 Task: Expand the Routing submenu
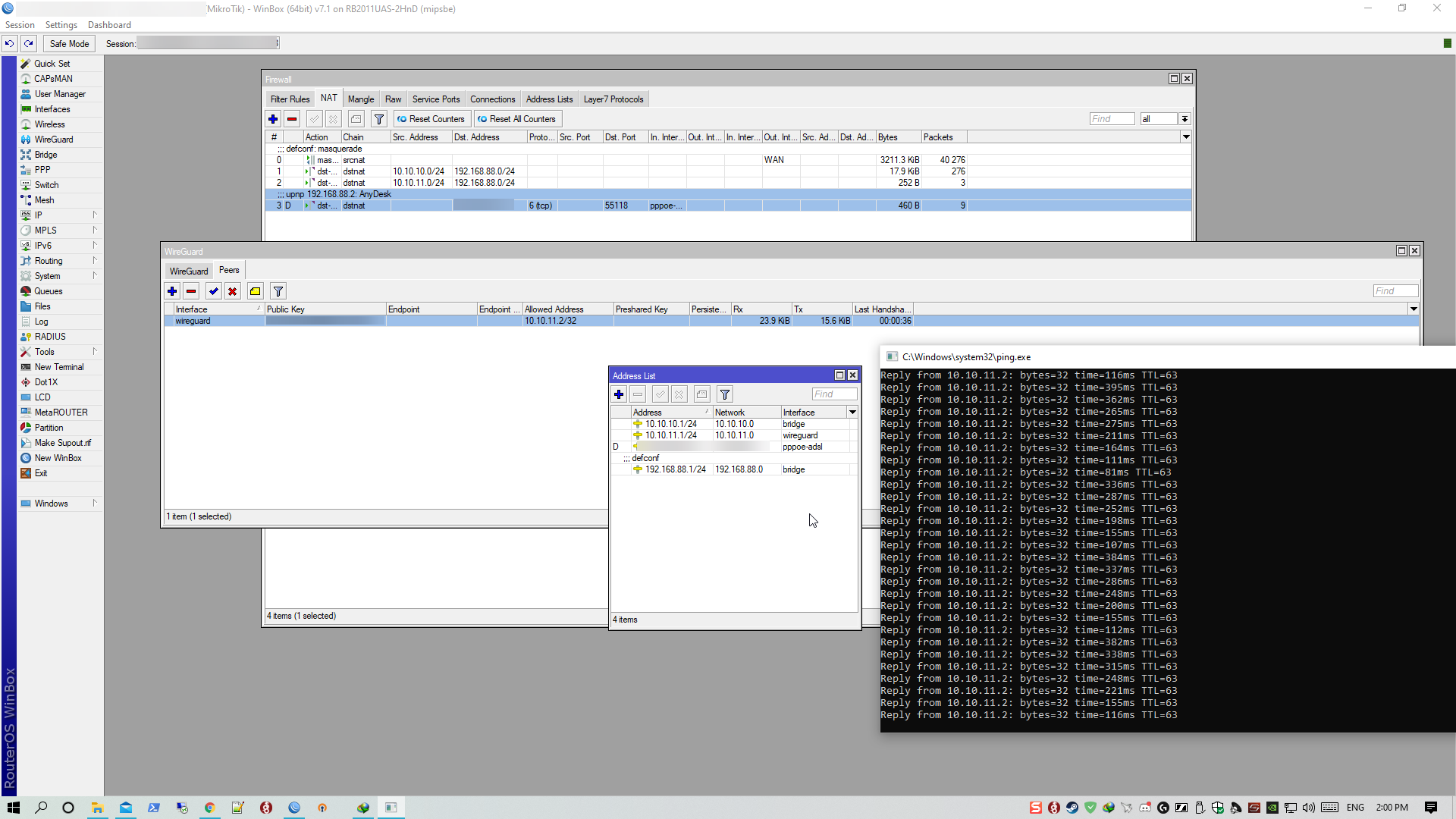(61, 261)
